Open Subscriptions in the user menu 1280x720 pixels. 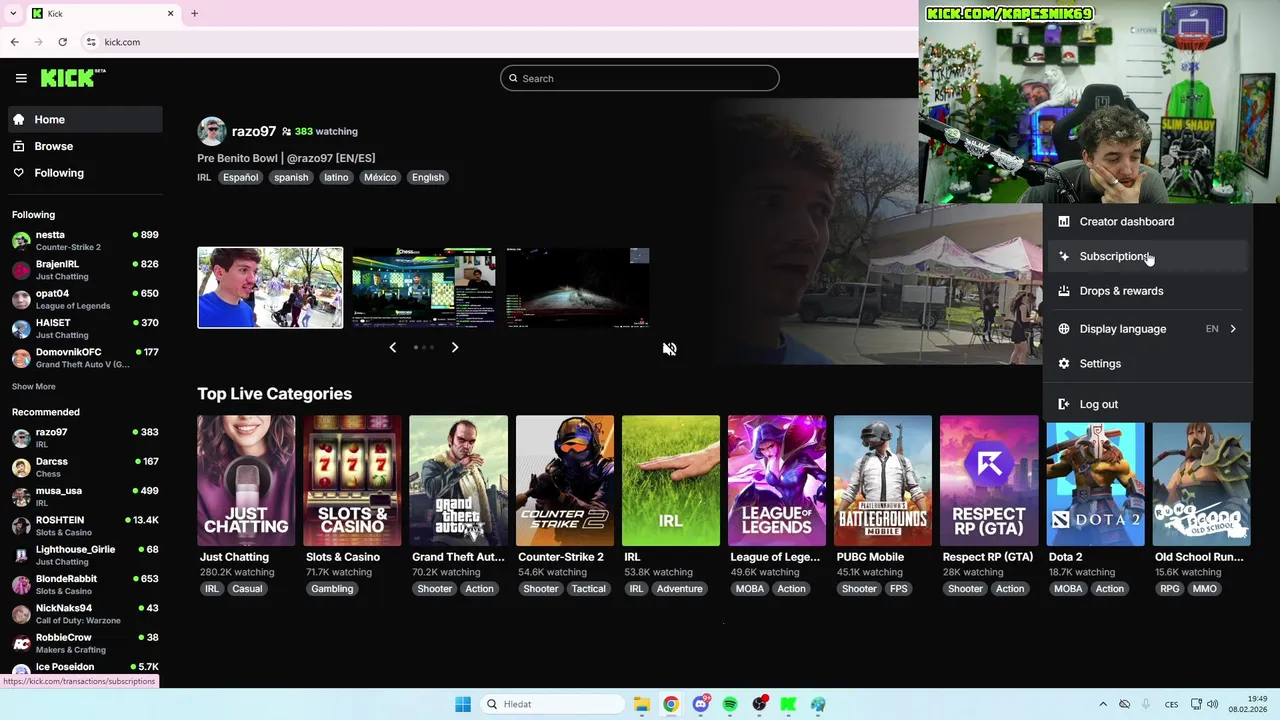[1148, 256]
